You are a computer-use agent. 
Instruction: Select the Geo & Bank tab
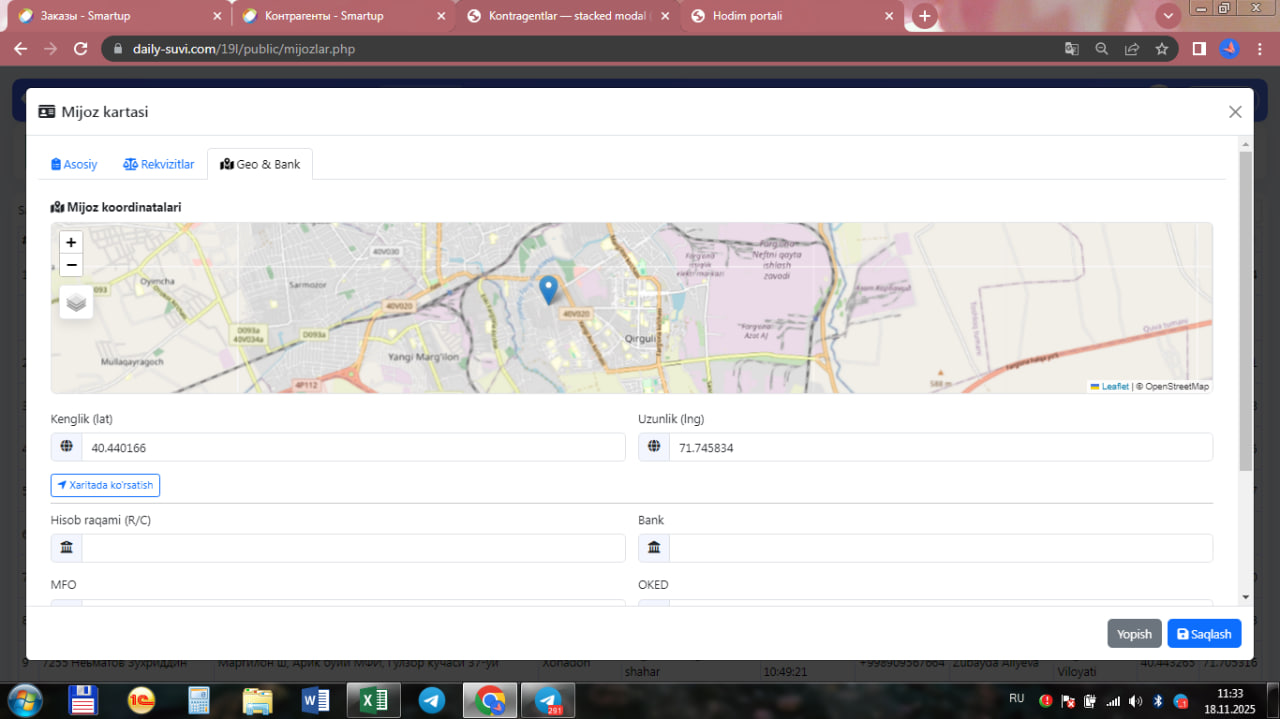click(260, 164)
